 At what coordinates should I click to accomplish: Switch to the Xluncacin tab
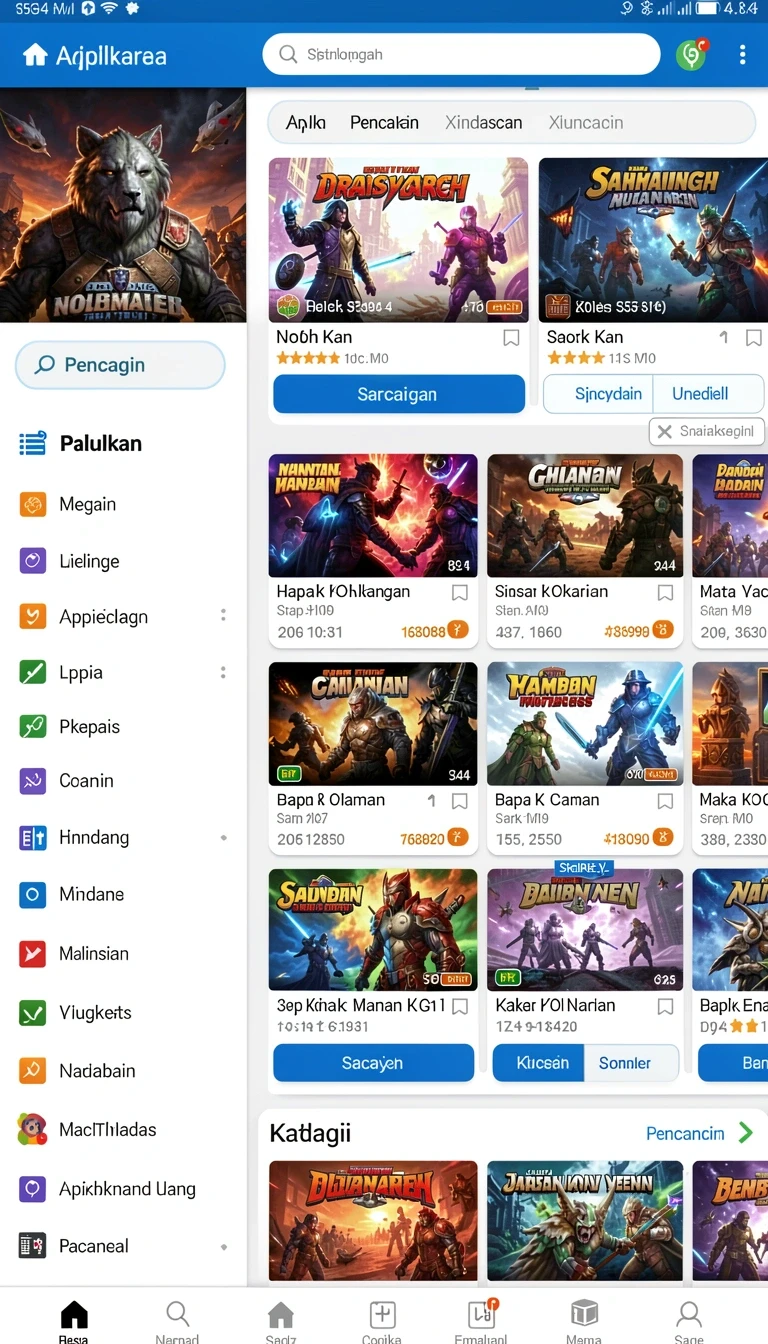pos(586,123)
